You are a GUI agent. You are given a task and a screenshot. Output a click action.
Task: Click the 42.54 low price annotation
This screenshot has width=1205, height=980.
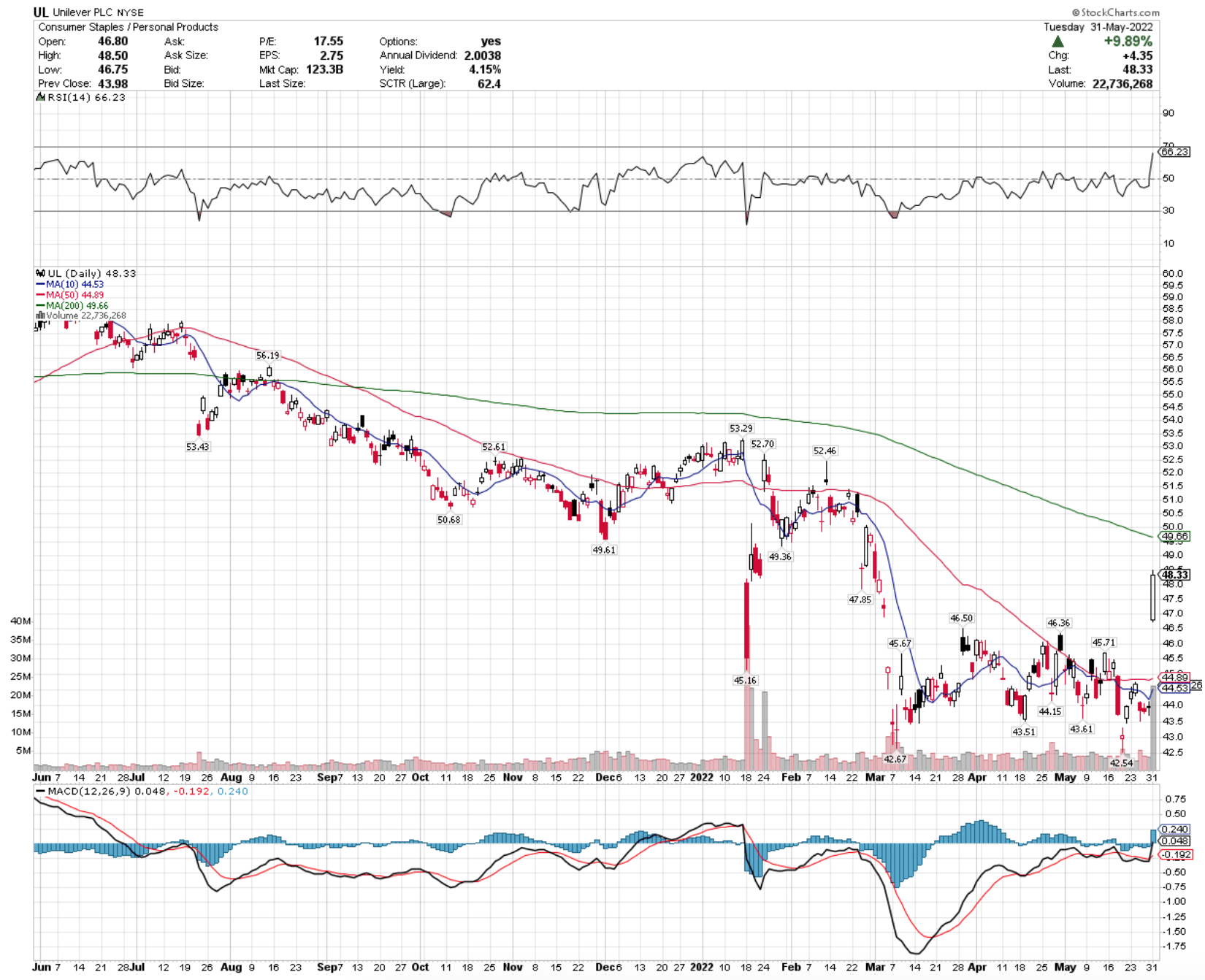pos(1122,763)
